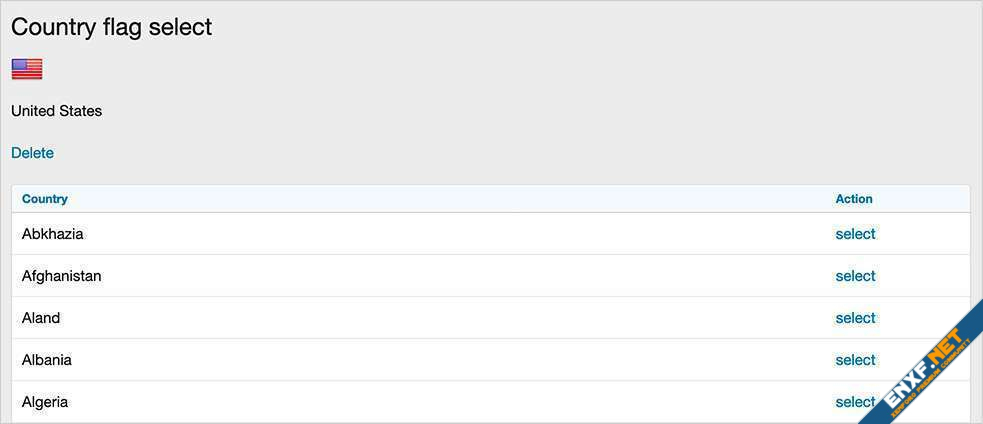This screenshot has width=983, height=424.
Task: Click blank space in the table header row
Action: tap(450, 199)
